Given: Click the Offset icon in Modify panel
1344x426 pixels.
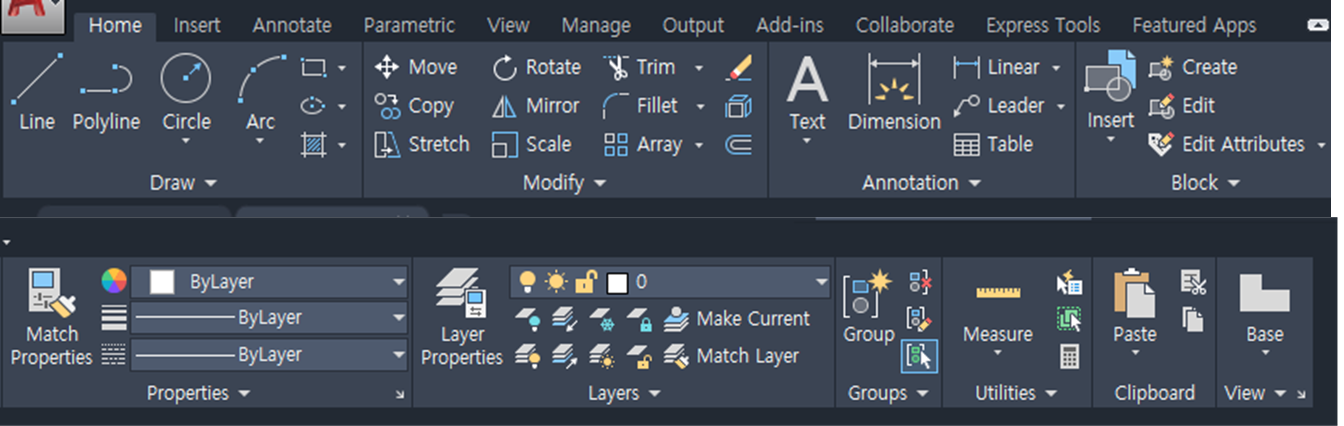Looking at the screenshot, I should tap(739, 145).
